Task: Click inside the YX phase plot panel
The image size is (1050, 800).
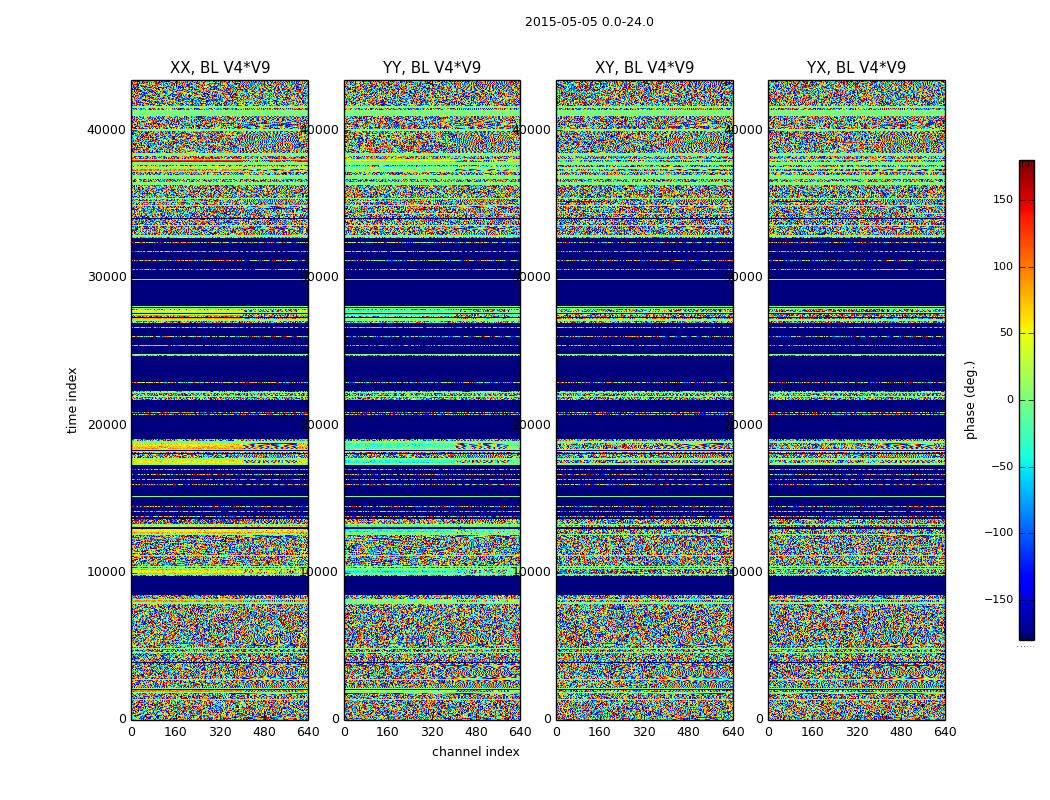Action: pyautogui.click(x=856, y=400)
